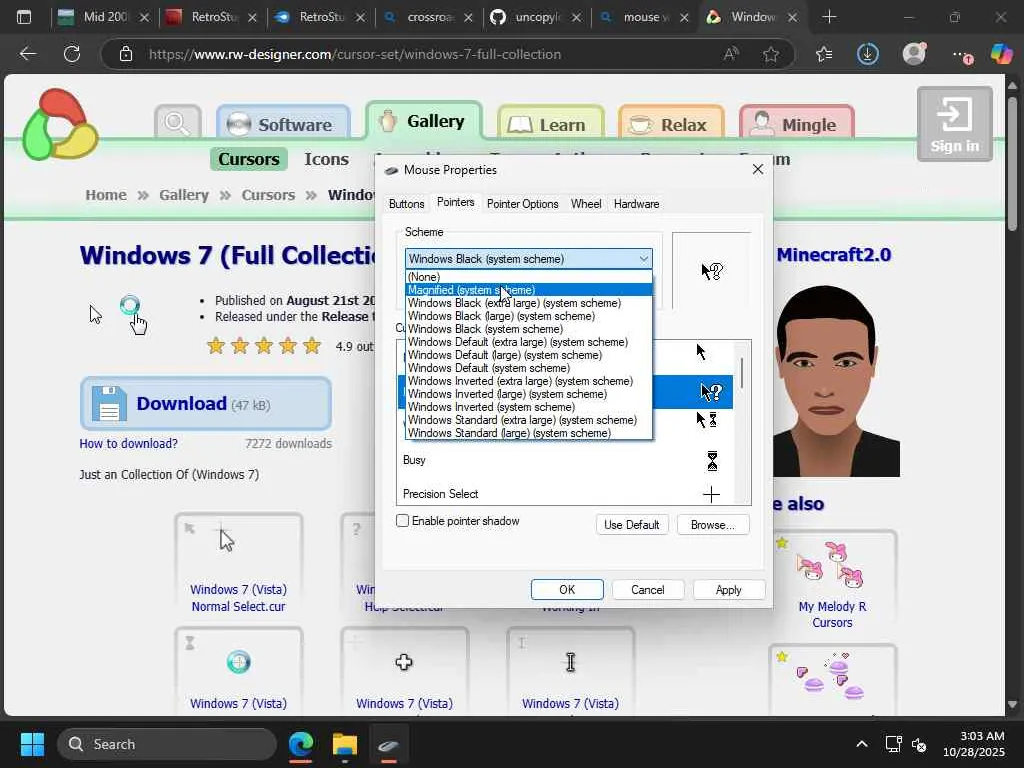Click the browser back arrow
This screenshot has height=768, width=1024.
click(x=27, y=54)
